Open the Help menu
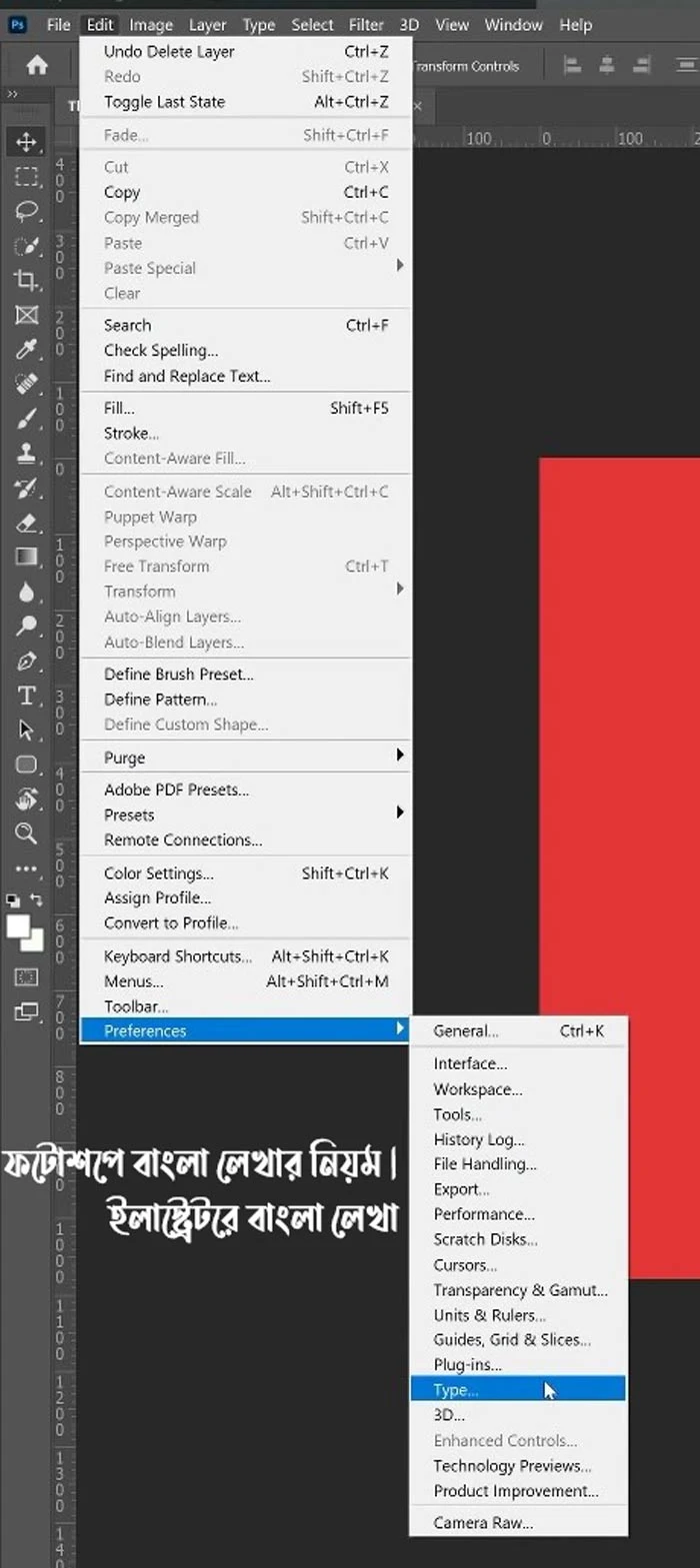 (576, 25)
